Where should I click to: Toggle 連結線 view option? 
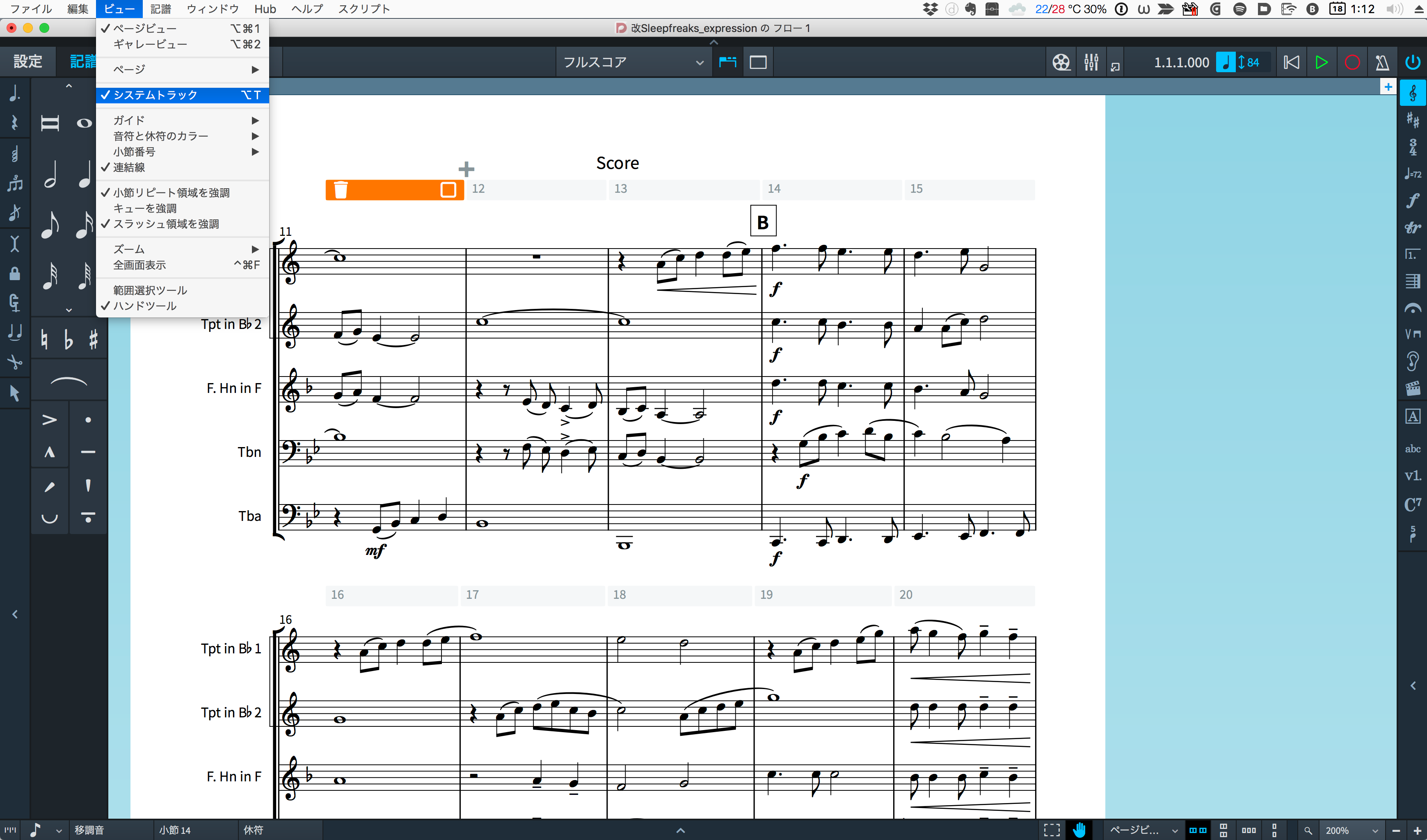click(182, 167)
